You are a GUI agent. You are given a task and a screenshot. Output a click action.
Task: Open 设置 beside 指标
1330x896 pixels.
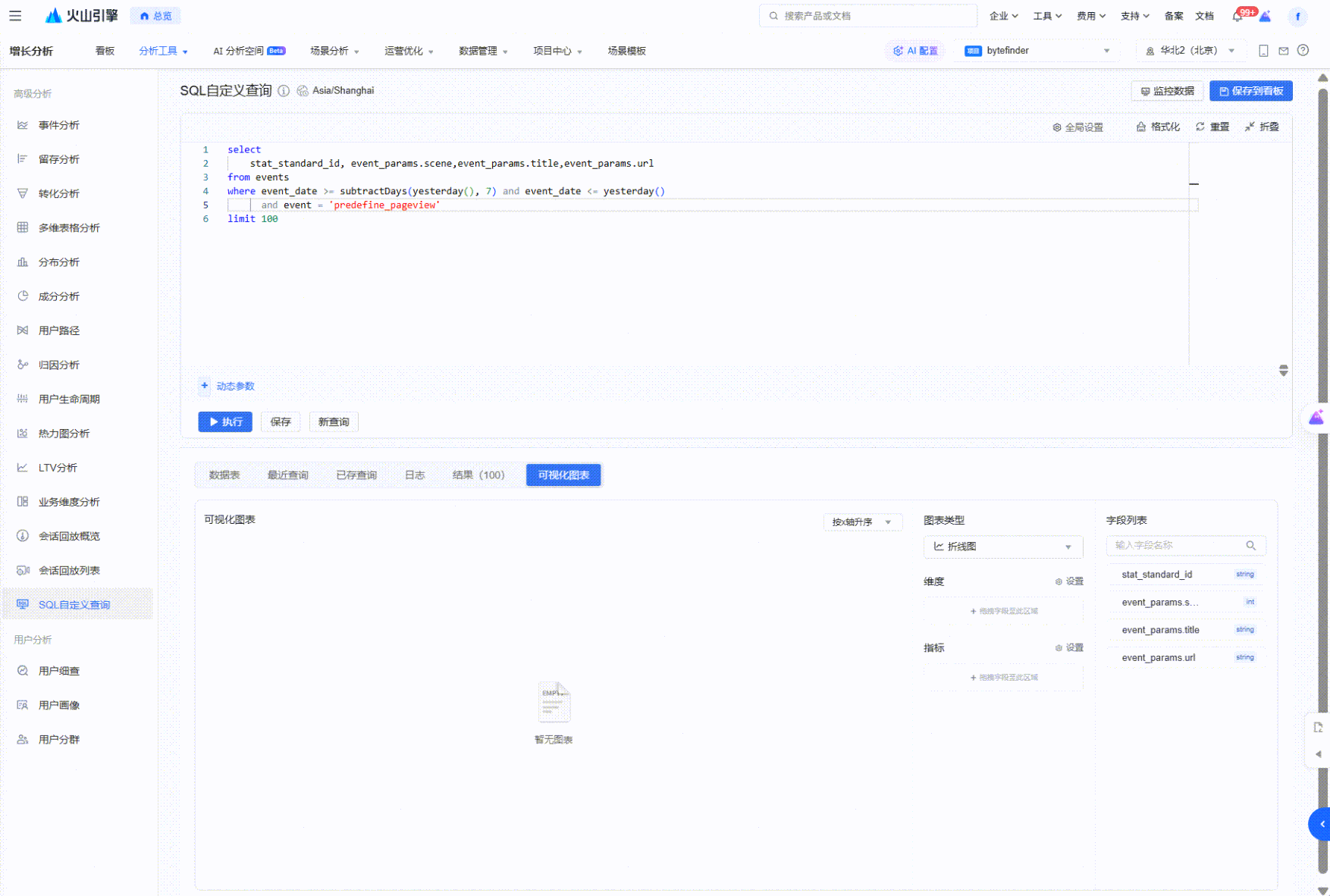click(1069, 647)
